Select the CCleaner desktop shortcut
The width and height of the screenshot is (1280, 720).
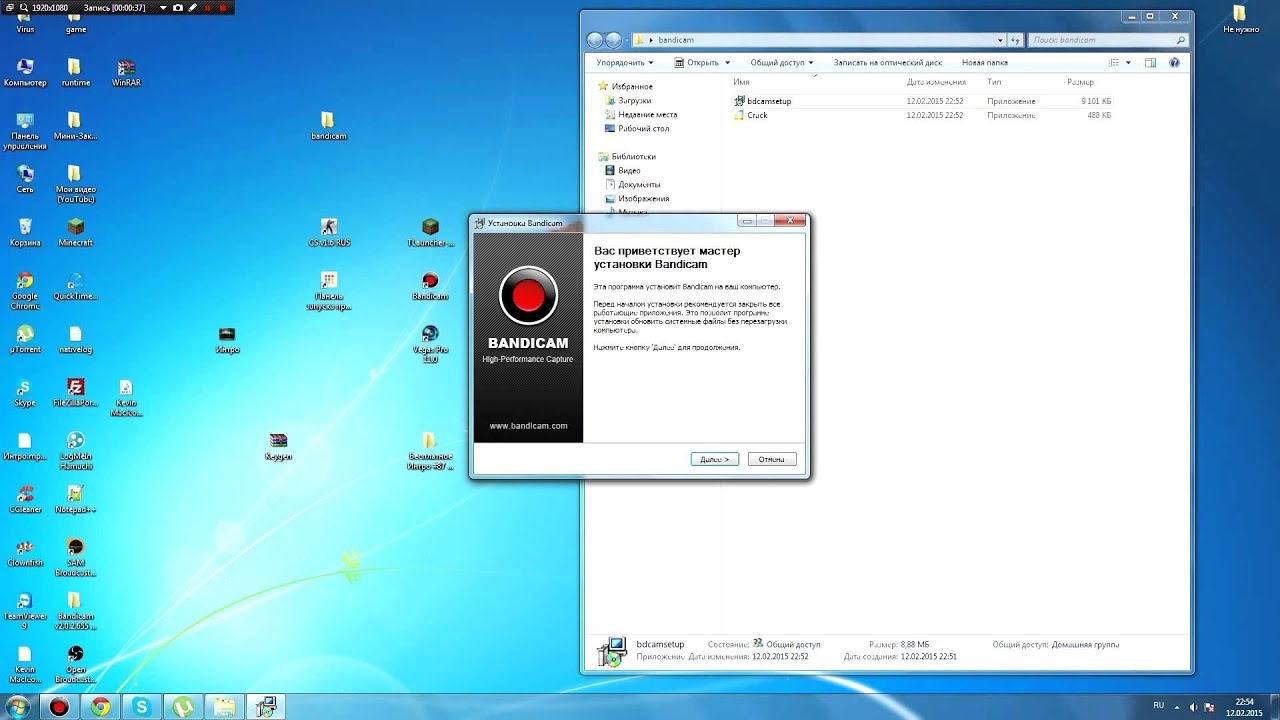(x=25, y=500)
